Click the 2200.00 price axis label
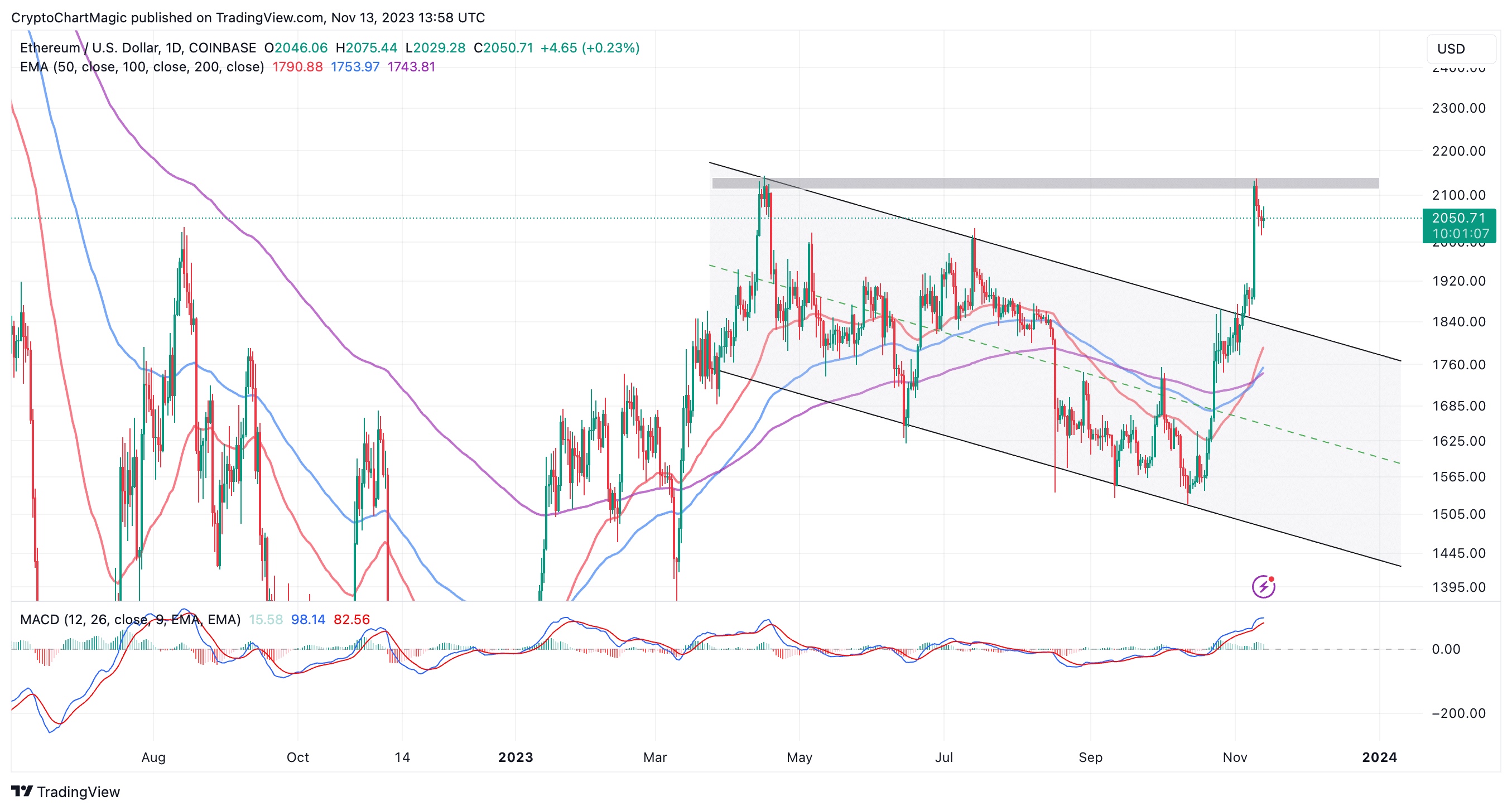 click(1458, 151)
